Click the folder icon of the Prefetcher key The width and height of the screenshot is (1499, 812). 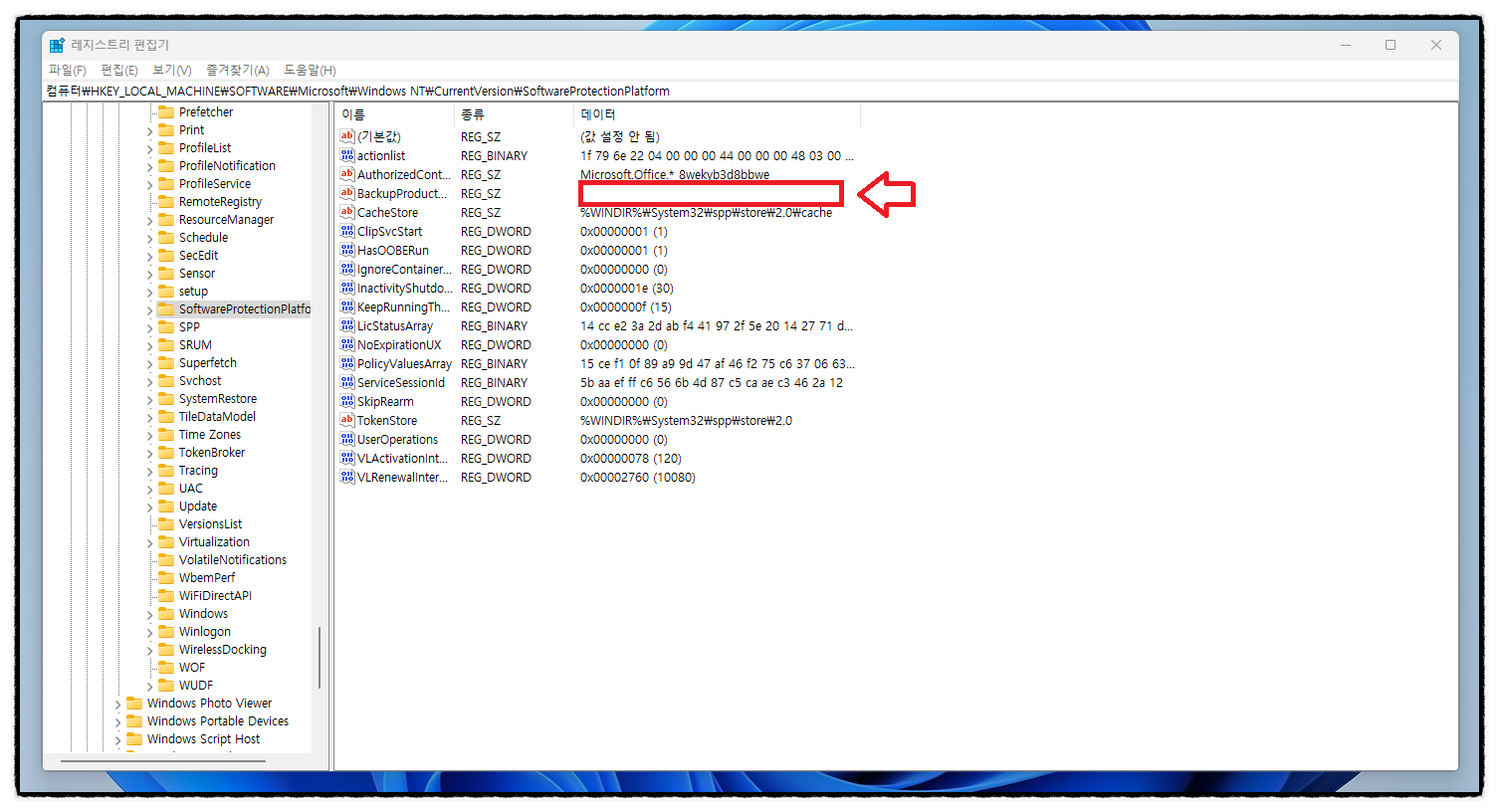point(166,112)
